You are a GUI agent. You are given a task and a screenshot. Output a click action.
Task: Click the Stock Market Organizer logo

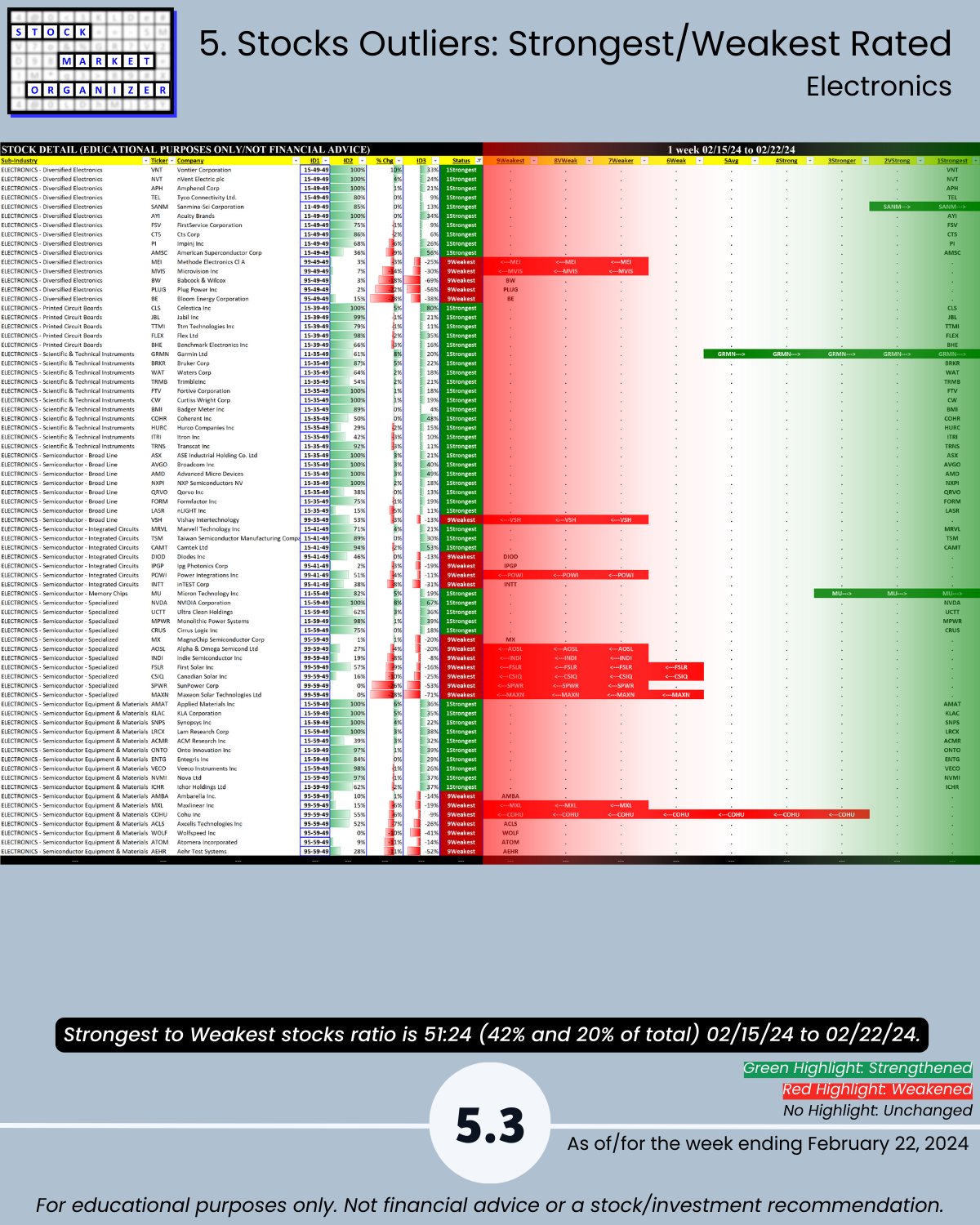click(x=91, y=62)
